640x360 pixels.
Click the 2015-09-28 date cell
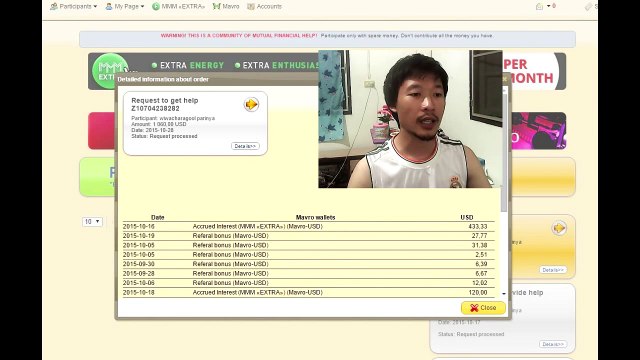click(139, 273)
